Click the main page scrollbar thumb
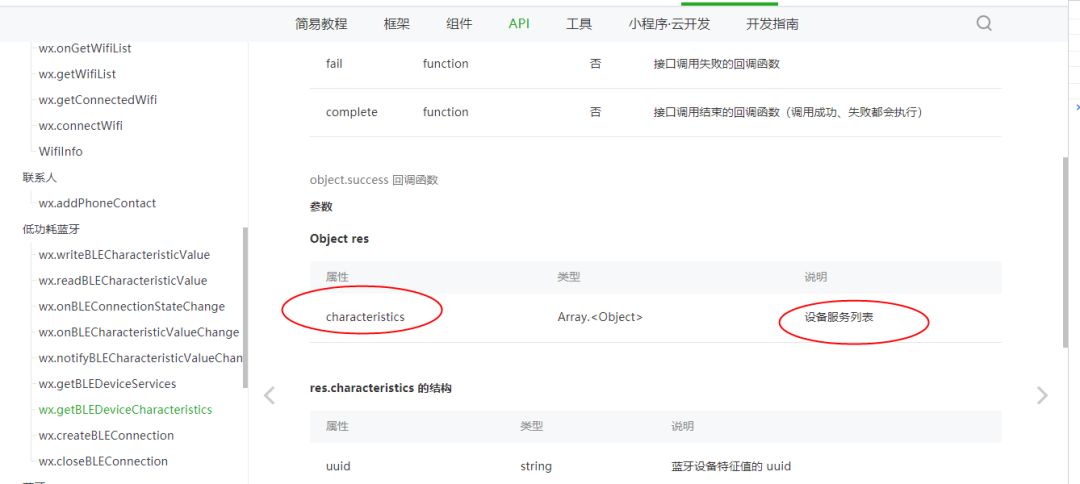Image resolution: width=1080 pixels, height=484 pixels. (x=1066, y=251)
